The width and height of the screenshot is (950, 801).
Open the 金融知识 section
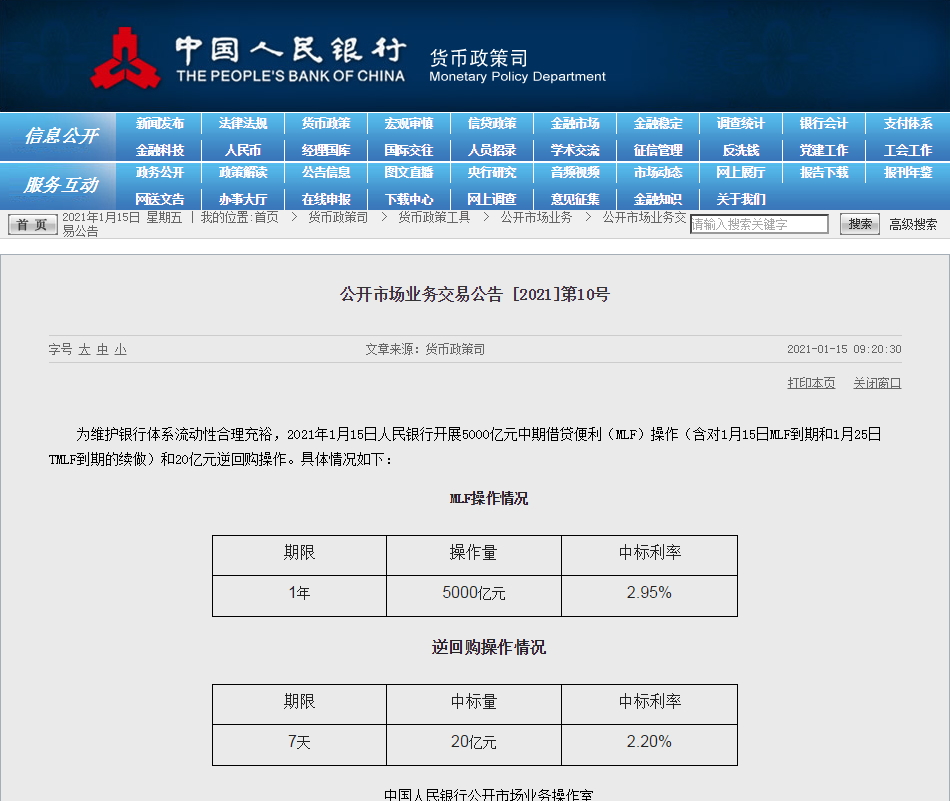click(658, 199)
